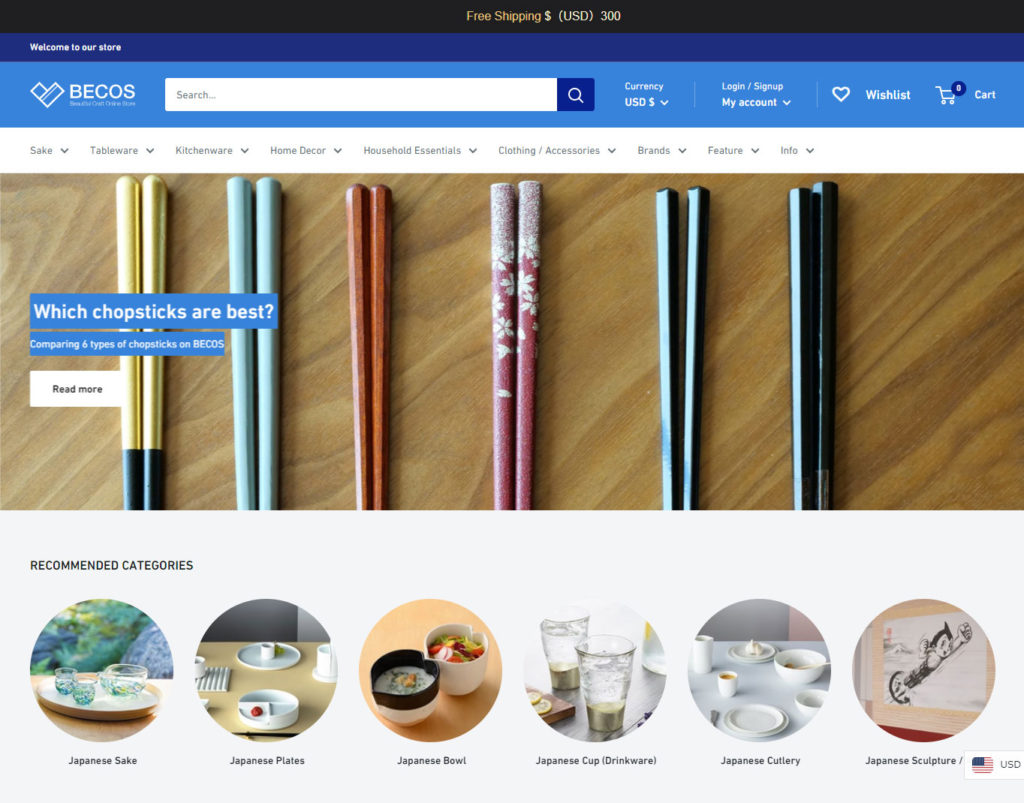Expand the Household Essentials menu

click(x=420, y=151)
